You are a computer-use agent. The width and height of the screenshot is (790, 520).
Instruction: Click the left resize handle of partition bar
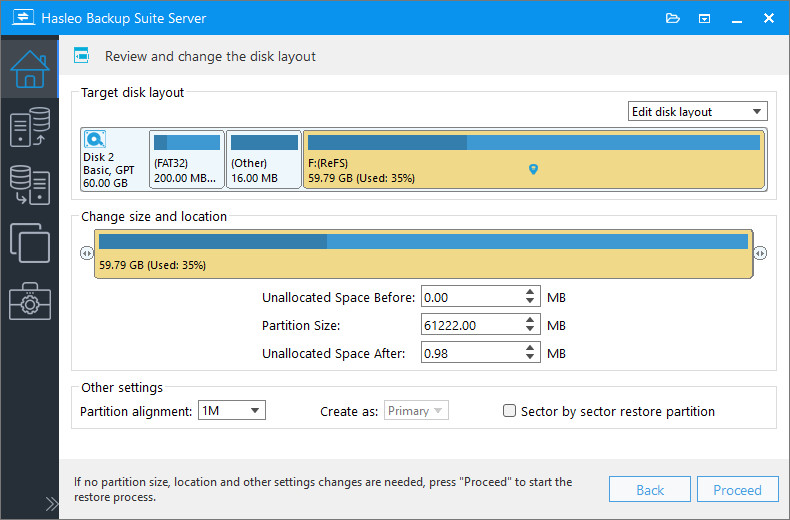87,253
